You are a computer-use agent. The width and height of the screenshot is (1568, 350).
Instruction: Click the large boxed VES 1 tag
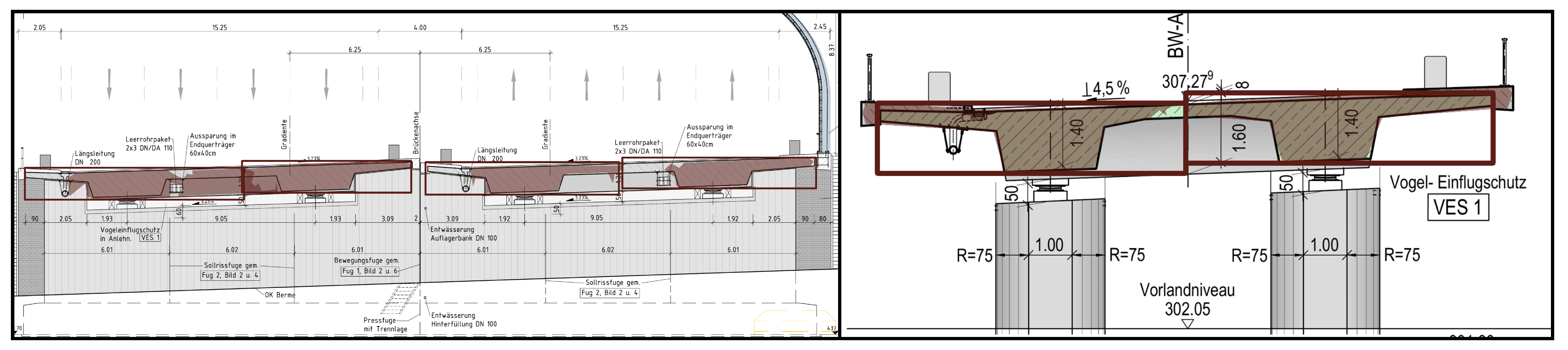click(x=1458, y=207)
